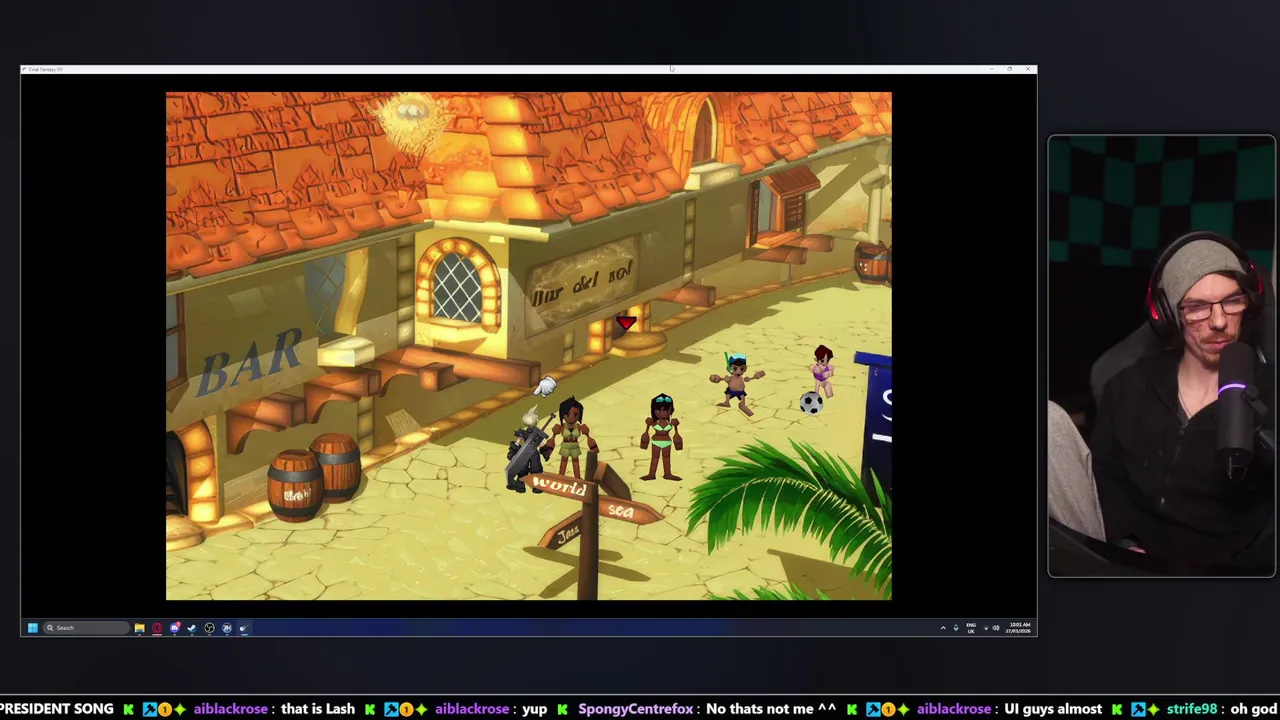Click 'No thats not me ^^' message
The image size is (1280, 720).
771,709
